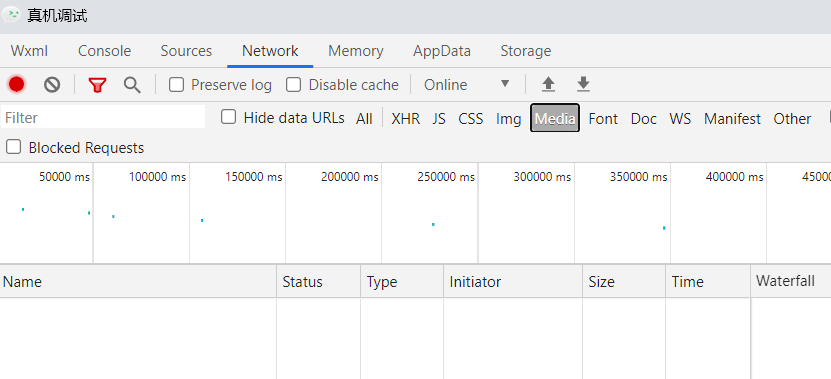Viewport: 831px width, 379px height.
Task: Open the Online throttling dropdown
Action: pos(466,85)
